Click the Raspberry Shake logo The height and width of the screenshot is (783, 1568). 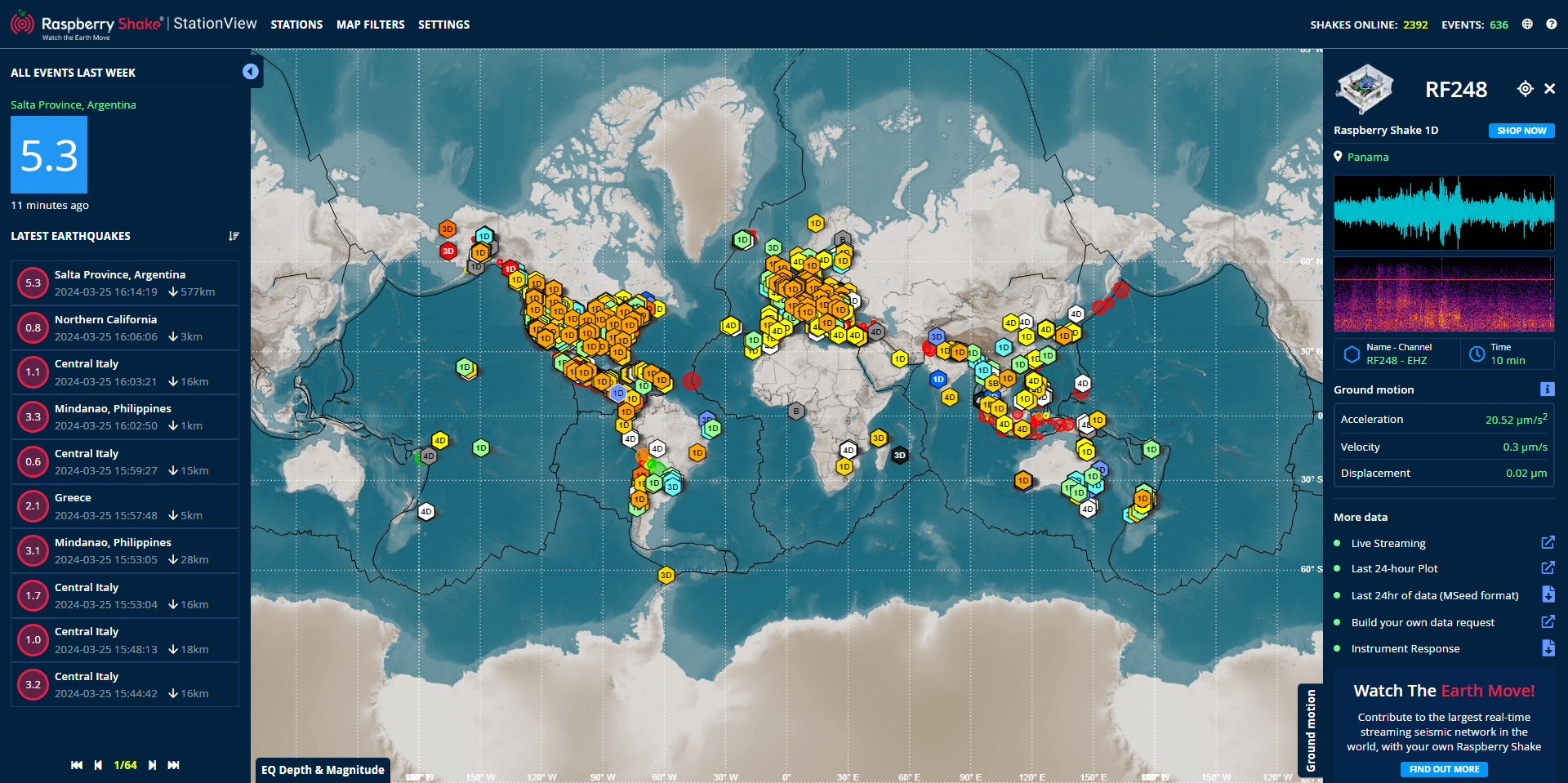(x=133, y=24)
